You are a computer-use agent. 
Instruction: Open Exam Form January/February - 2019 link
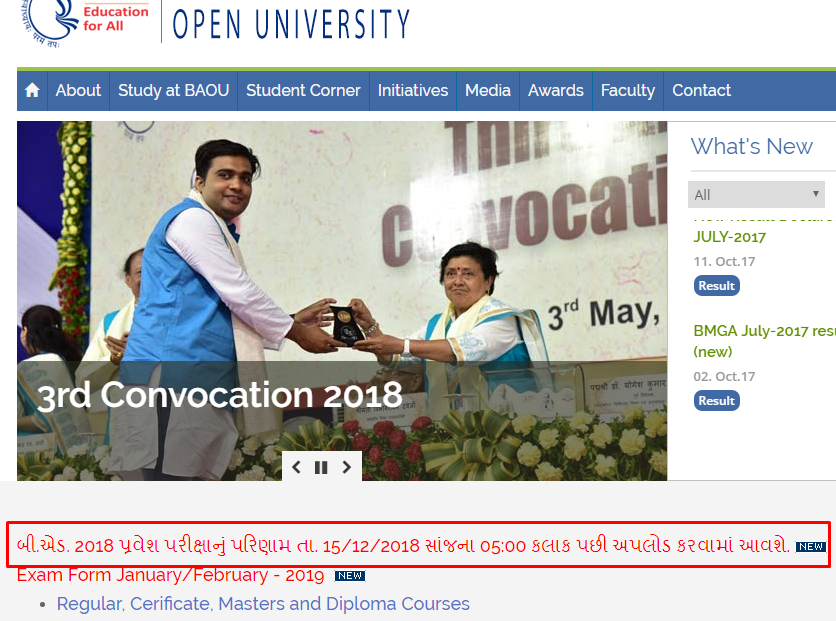[x=171, y=575]
